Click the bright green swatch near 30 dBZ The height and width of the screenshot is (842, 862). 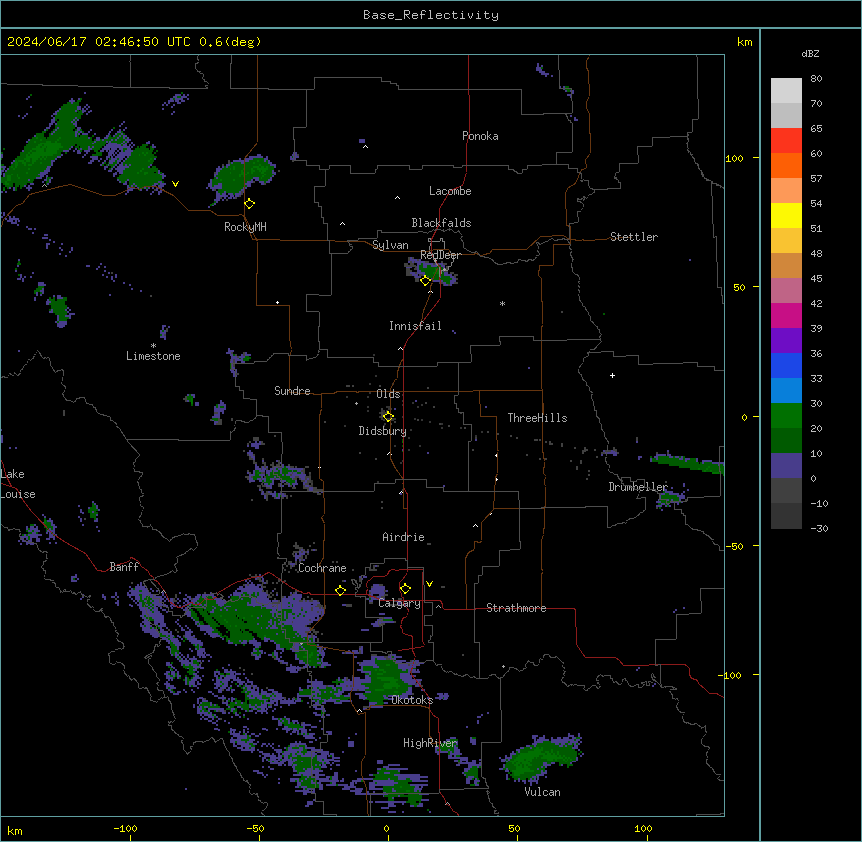(x=786, y=416)
